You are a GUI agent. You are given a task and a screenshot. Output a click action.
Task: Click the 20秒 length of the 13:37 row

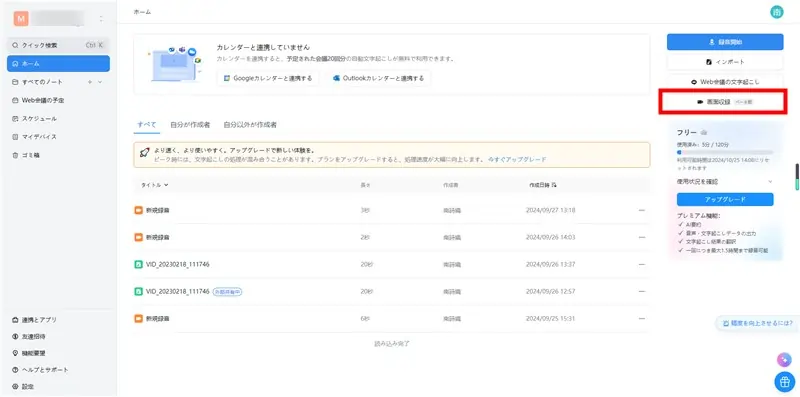tap(366, 264)
